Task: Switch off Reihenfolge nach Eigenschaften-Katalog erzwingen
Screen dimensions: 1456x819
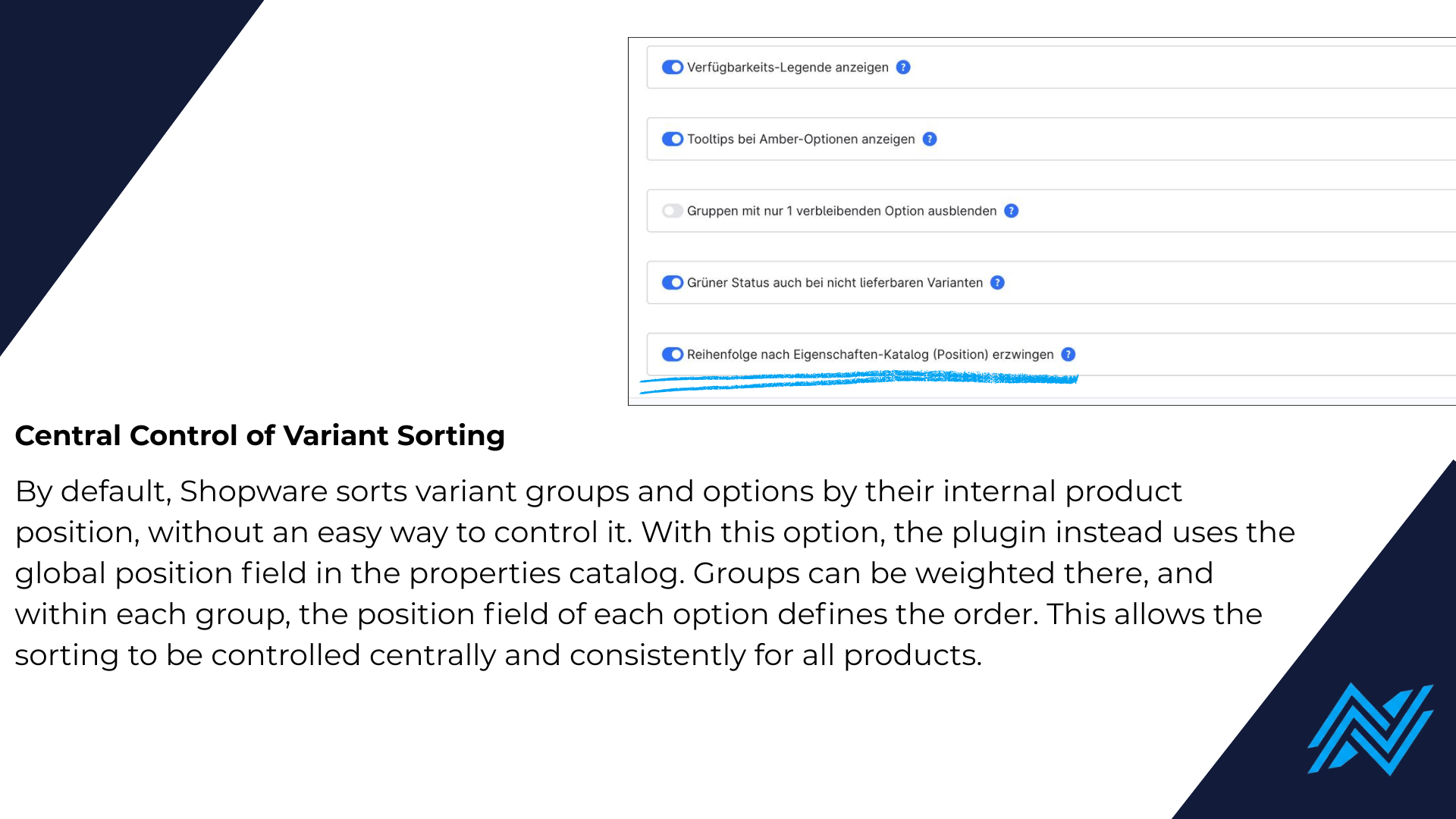Action: [x=673, y=354]
